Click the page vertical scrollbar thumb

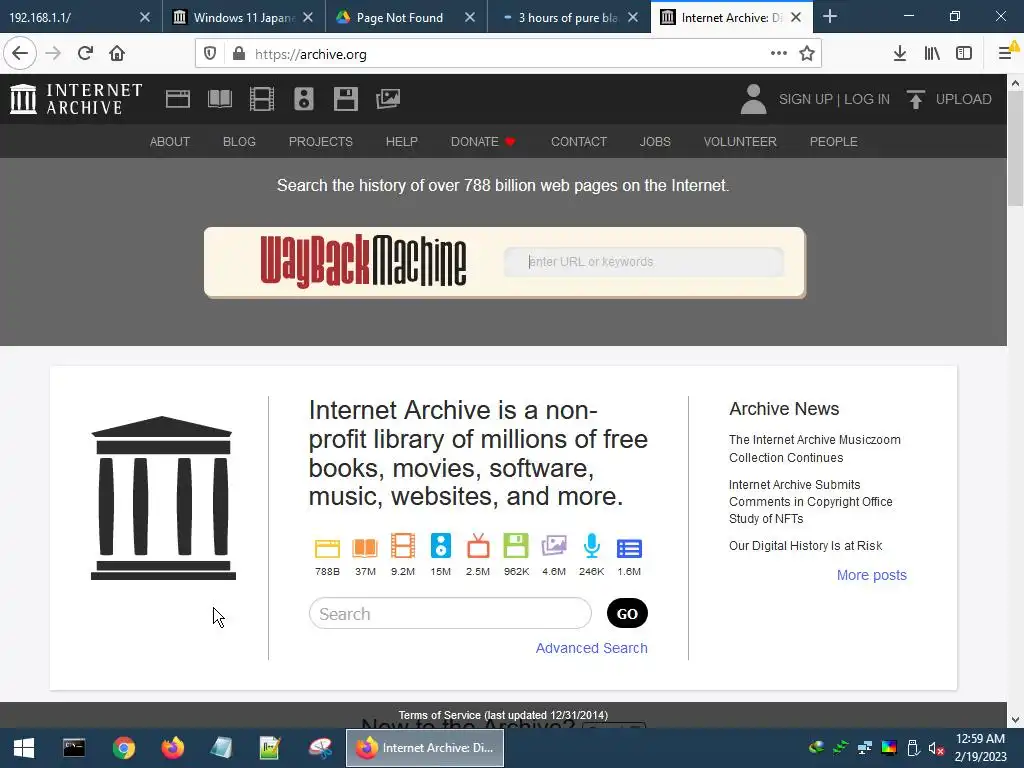pos(1015,149)
